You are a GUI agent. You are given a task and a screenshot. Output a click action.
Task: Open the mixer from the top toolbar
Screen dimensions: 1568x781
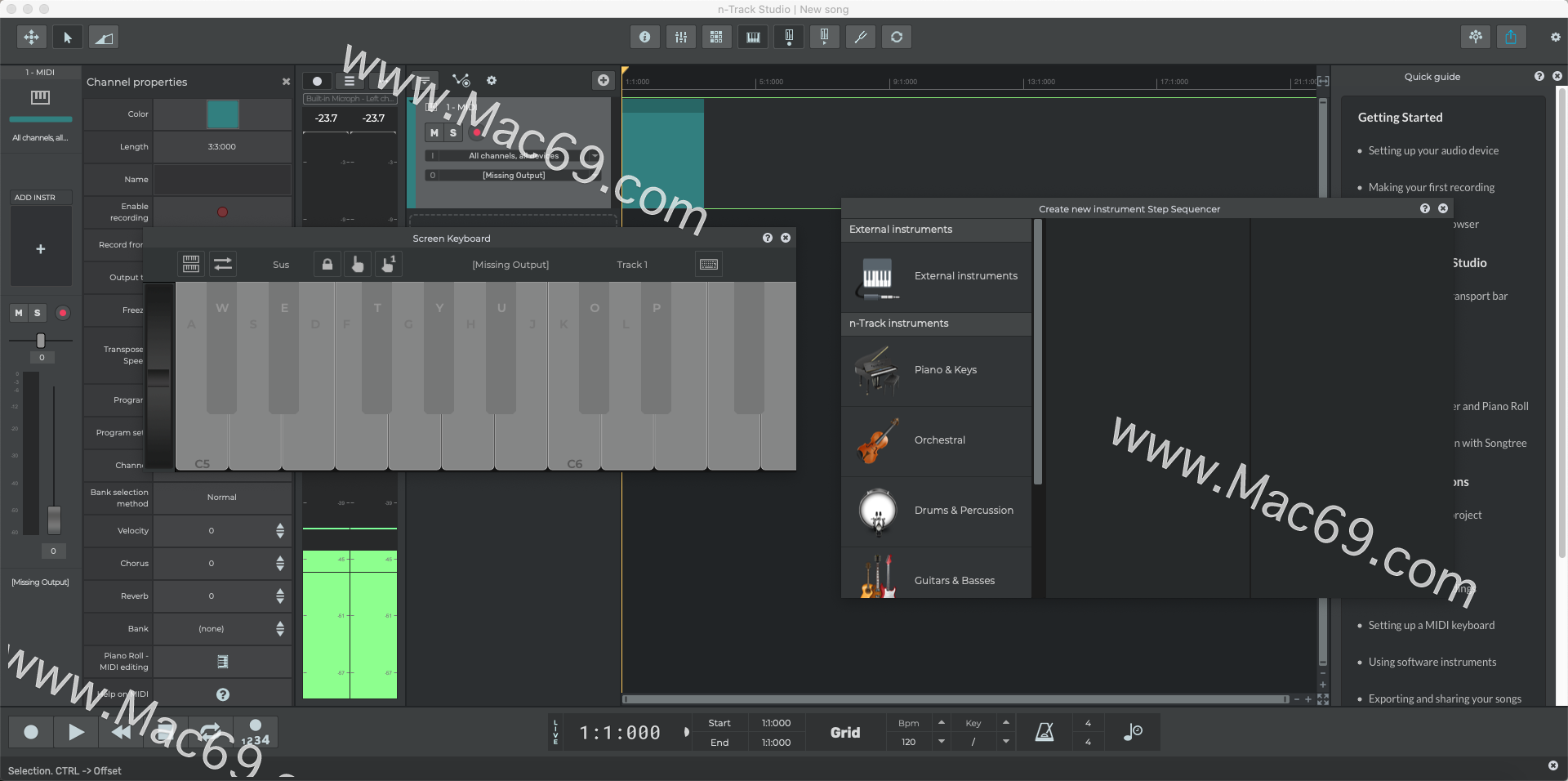pyautogui.click(x=680, y=37)
